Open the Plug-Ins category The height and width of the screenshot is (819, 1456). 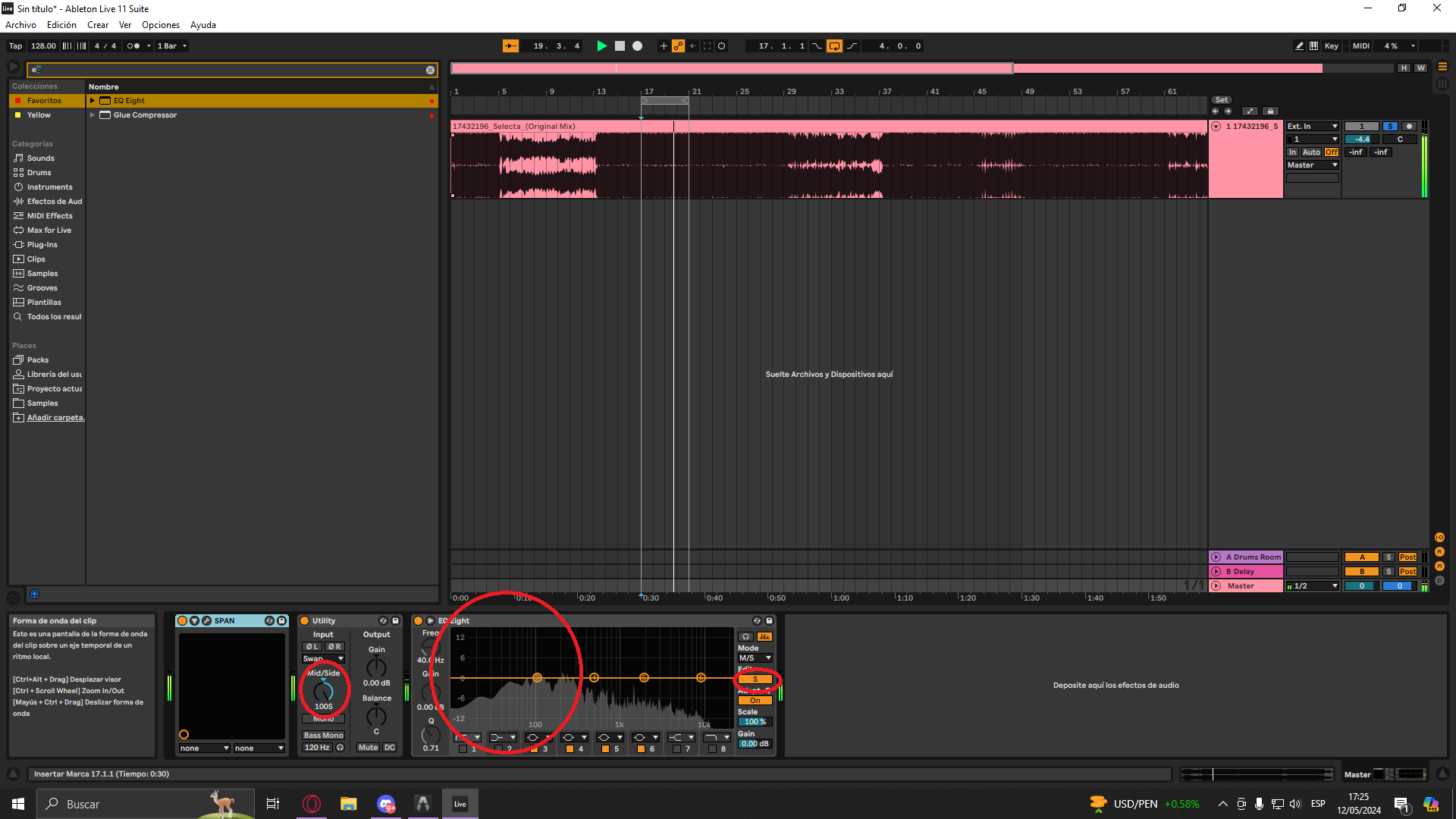tap(42, 245)
